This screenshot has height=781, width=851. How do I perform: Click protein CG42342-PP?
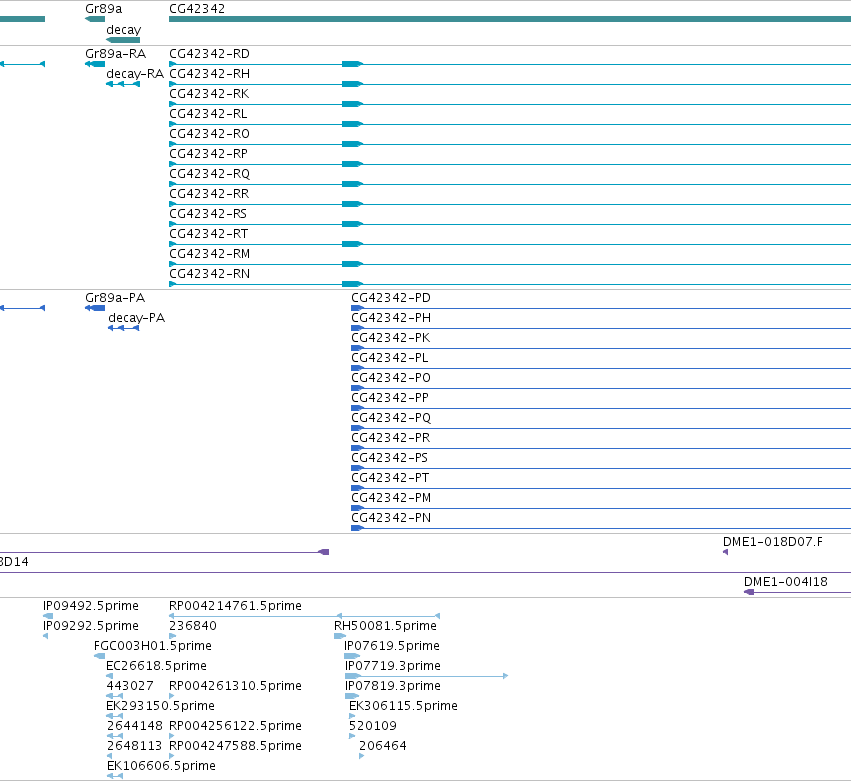point(390,398)
